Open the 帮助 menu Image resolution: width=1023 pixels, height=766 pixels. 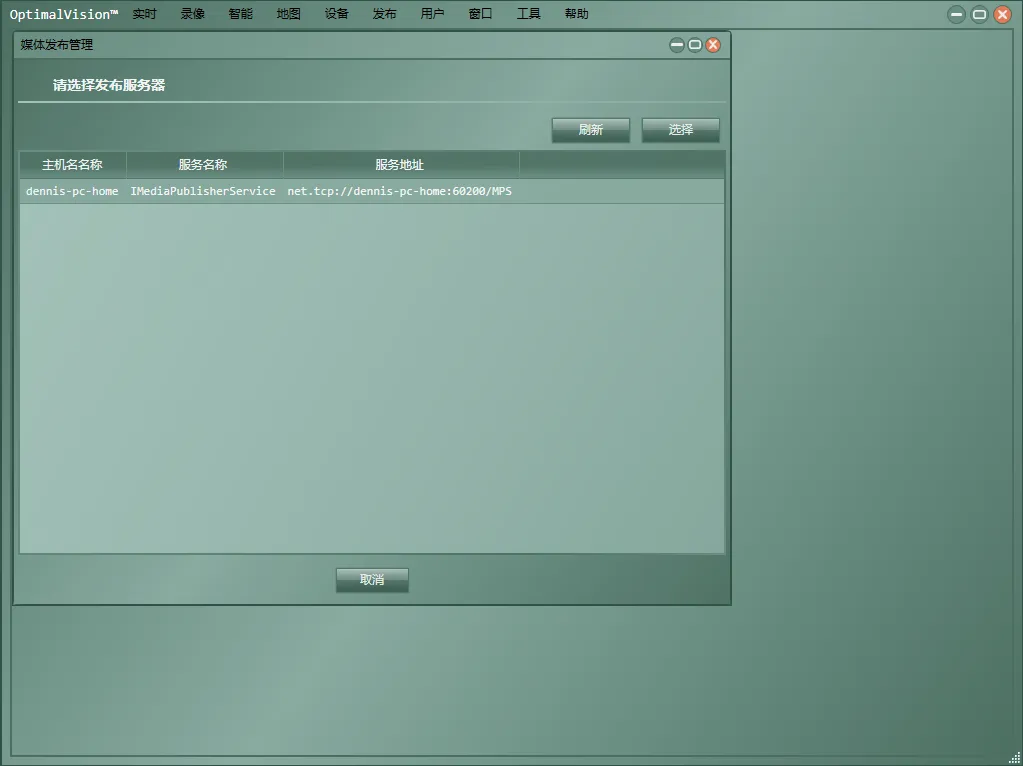point(577,14)
